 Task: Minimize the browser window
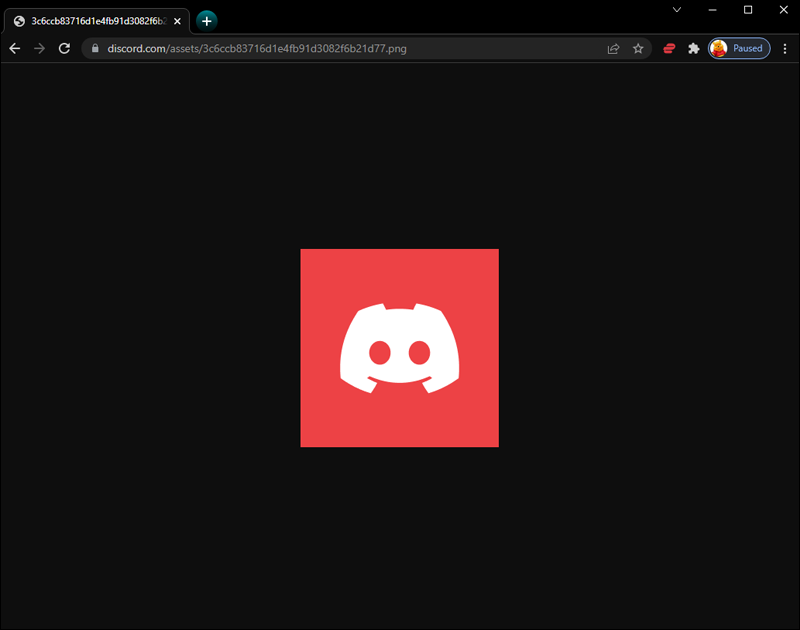click(x=712, y=10)
